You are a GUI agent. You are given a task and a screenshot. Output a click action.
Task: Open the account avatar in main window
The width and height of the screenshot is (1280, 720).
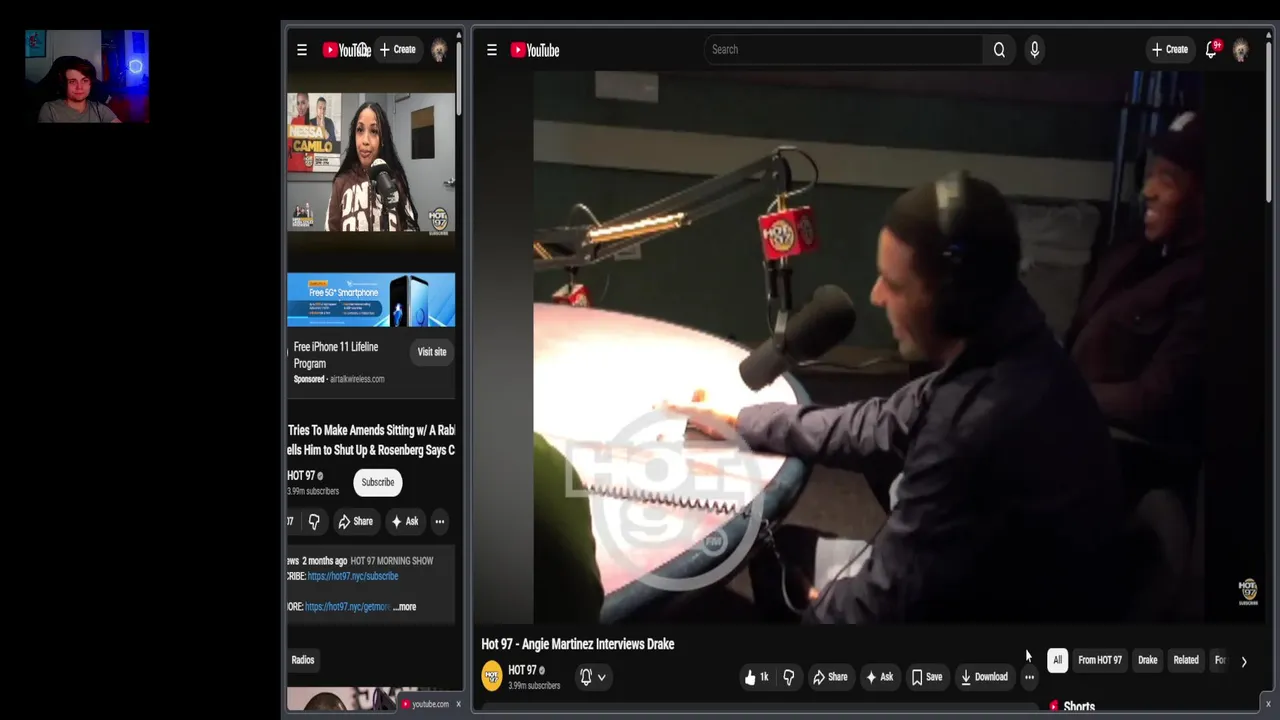click(1241, 50)
